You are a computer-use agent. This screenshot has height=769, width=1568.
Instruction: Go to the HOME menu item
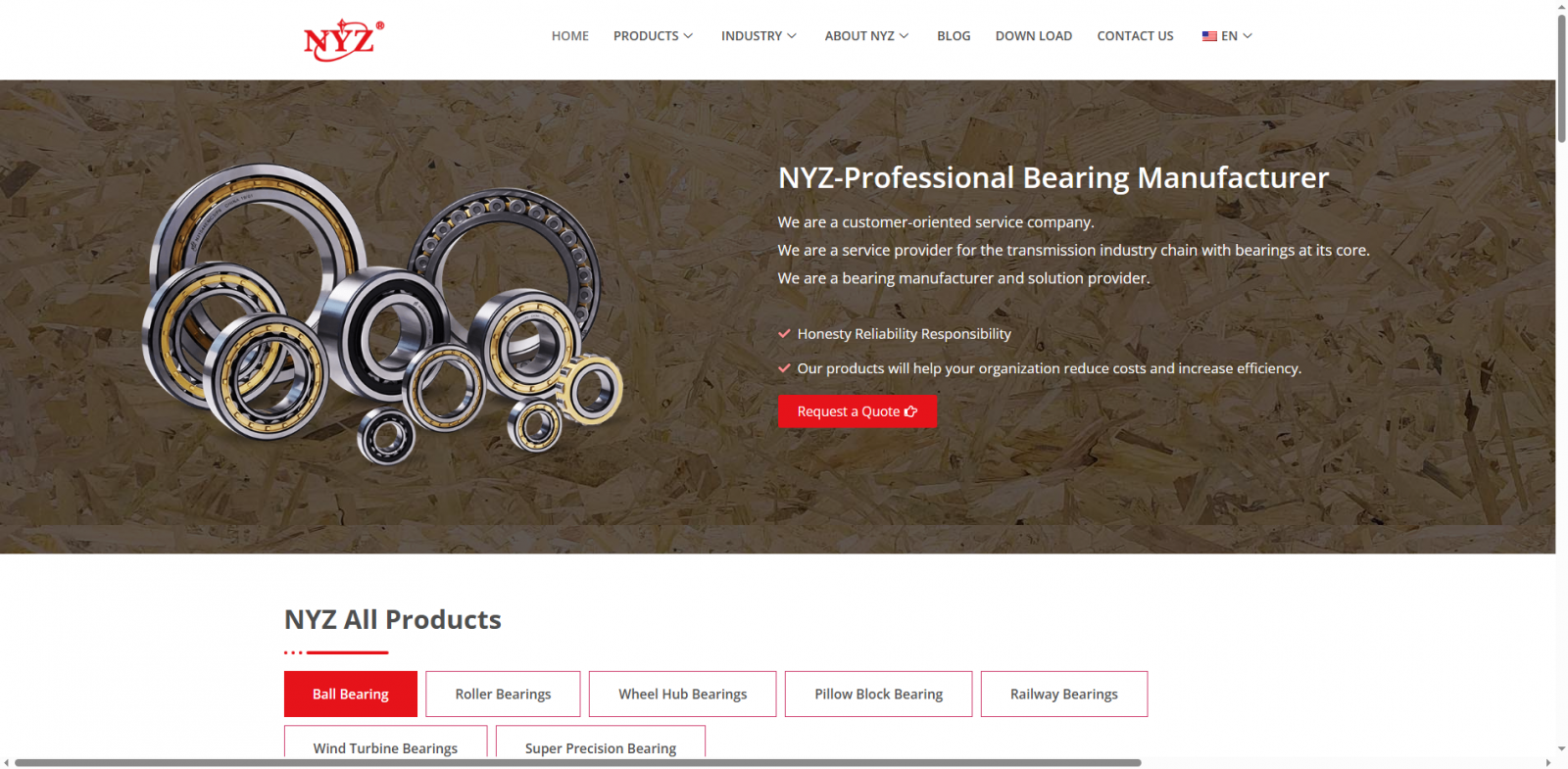pos(570,36)
